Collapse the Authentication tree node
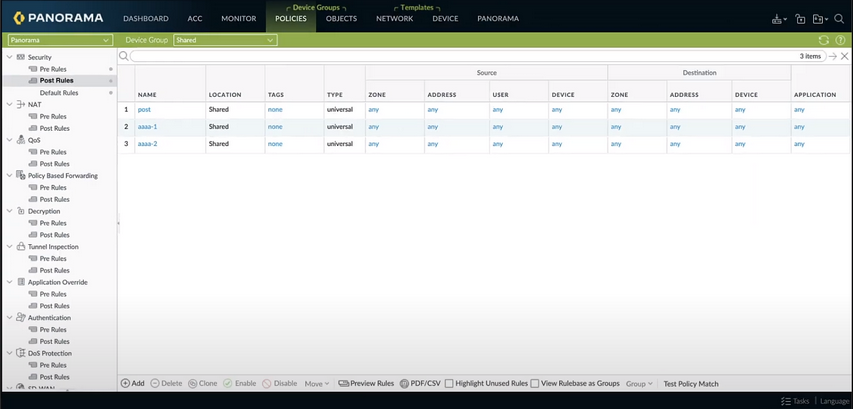Image resolution: width=853 pixels, height=409 pixels. pos(10,318)
